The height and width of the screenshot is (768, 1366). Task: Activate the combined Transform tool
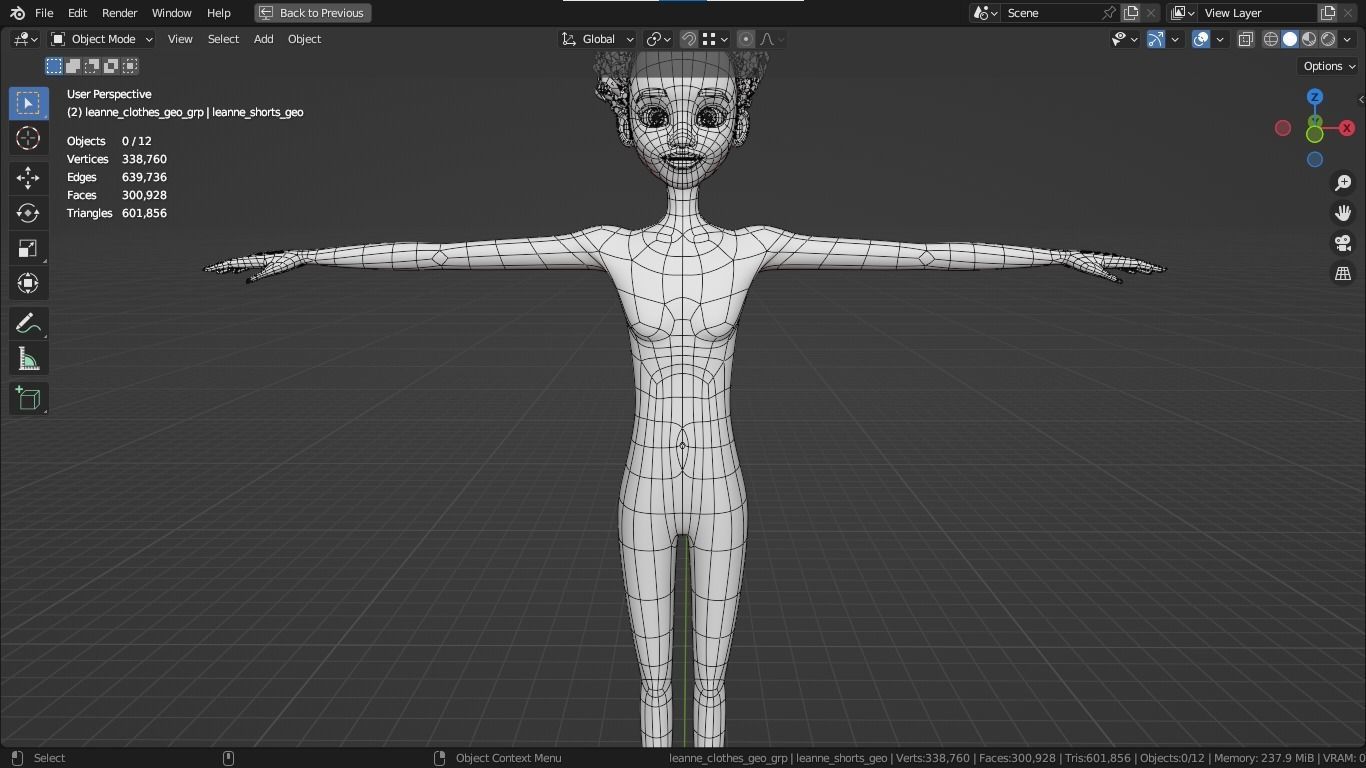28,283
